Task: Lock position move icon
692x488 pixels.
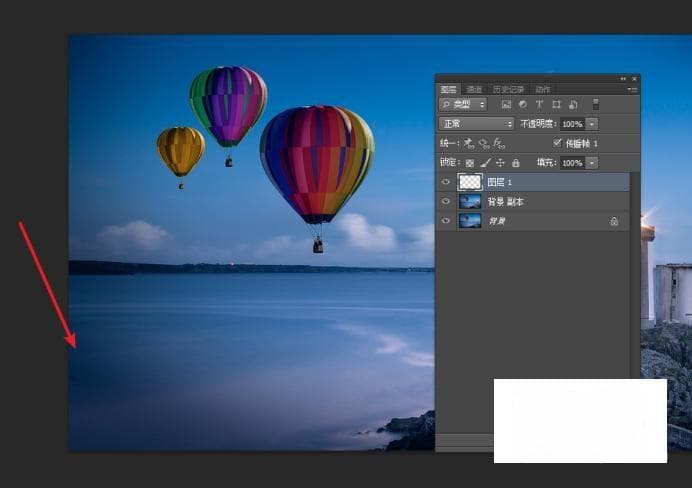Action: (500, 163)
